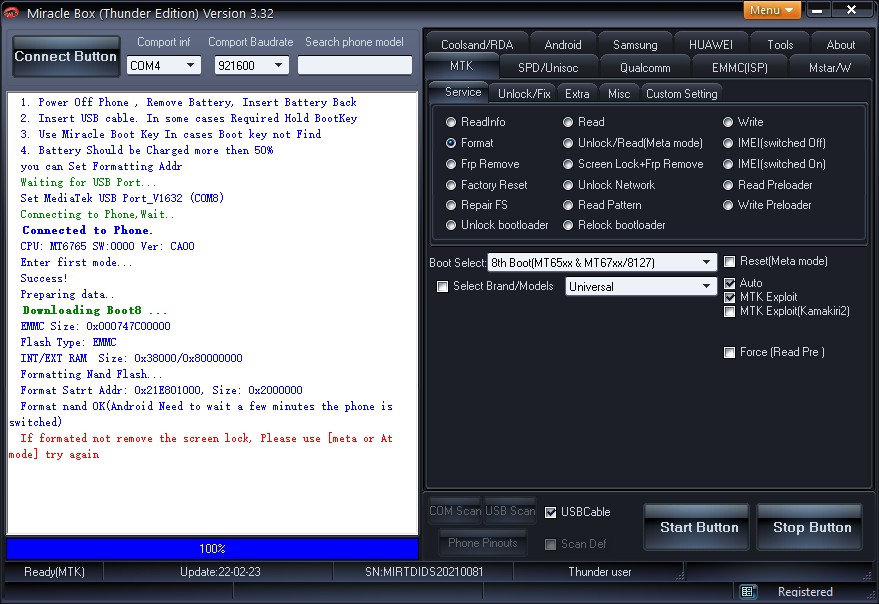
Task: Open the EMMC(ISP) tab
Action: coord(739,68)
